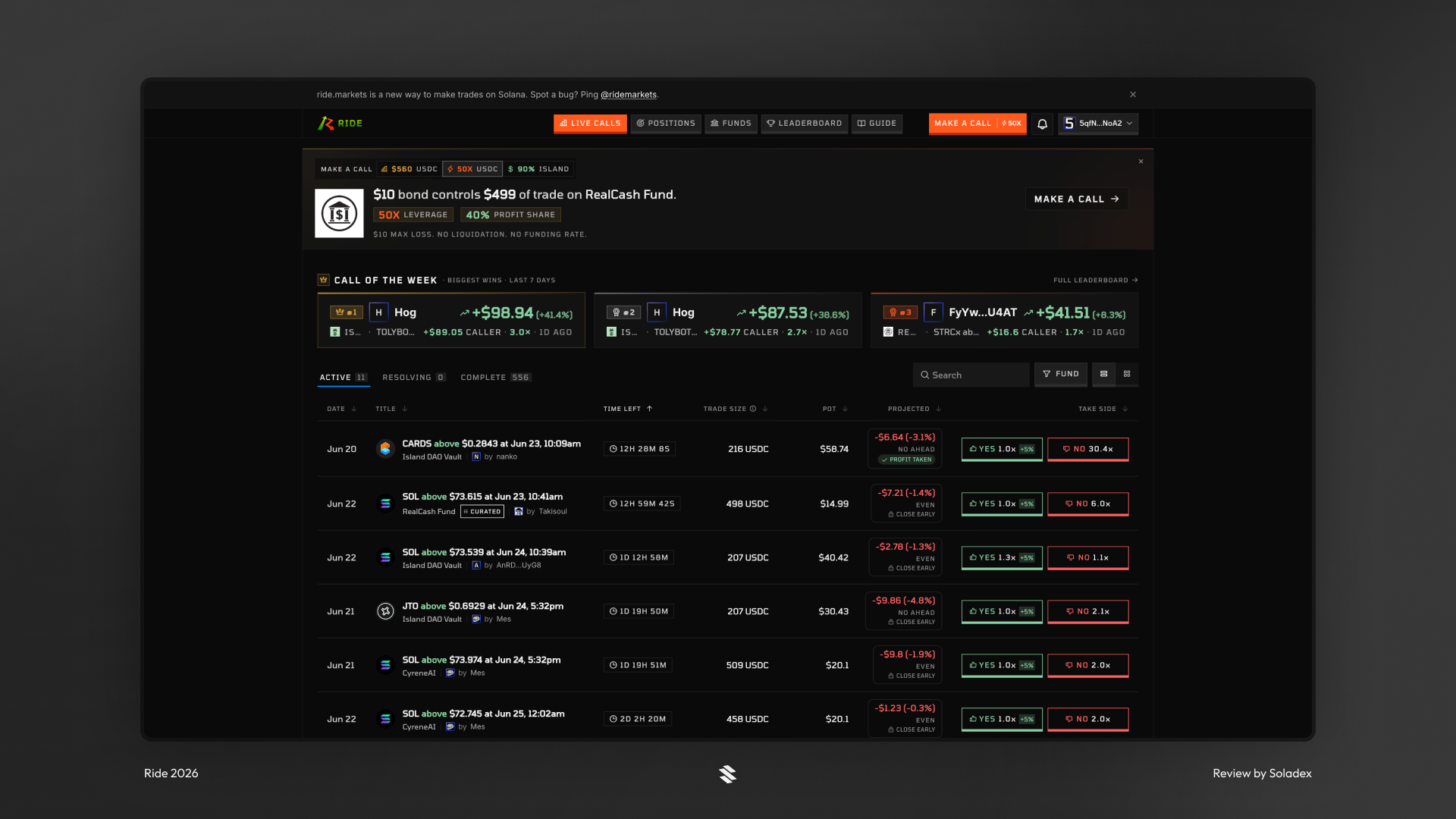Image resolution: width=1456 pixels, height=819 pixels.
Task: Switch to the Complete calls tab
Action: tap(495, 378)
